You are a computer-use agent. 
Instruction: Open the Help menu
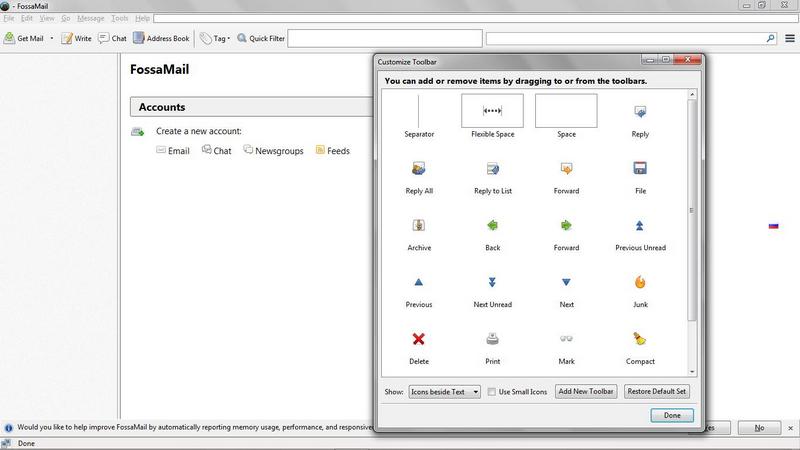[x=142, y=18]
